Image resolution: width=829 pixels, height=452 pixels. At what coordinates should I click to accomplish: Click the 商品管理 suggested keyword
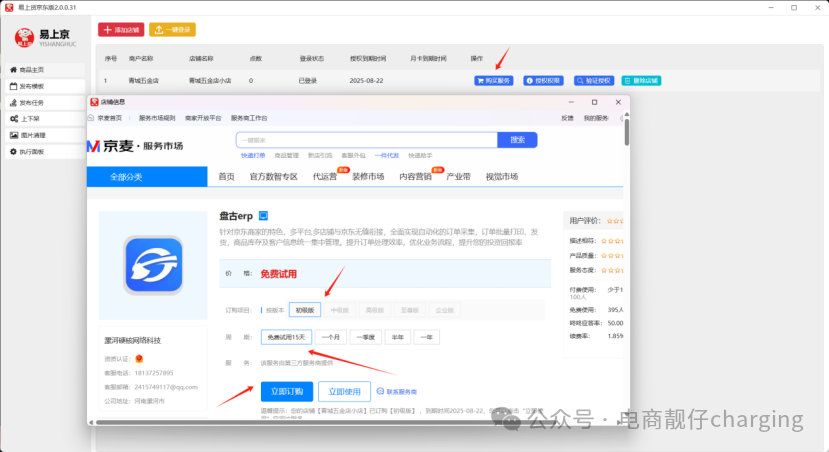coord(287,155)
